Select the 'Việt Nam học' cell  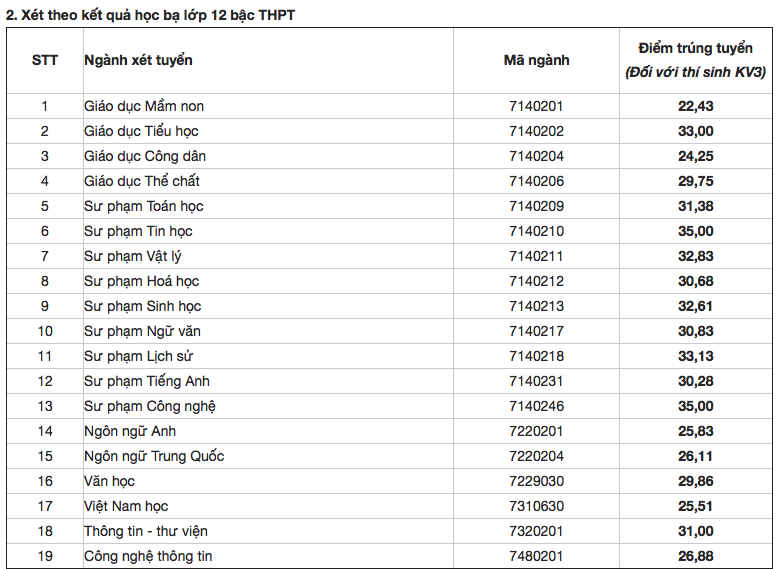126,506
